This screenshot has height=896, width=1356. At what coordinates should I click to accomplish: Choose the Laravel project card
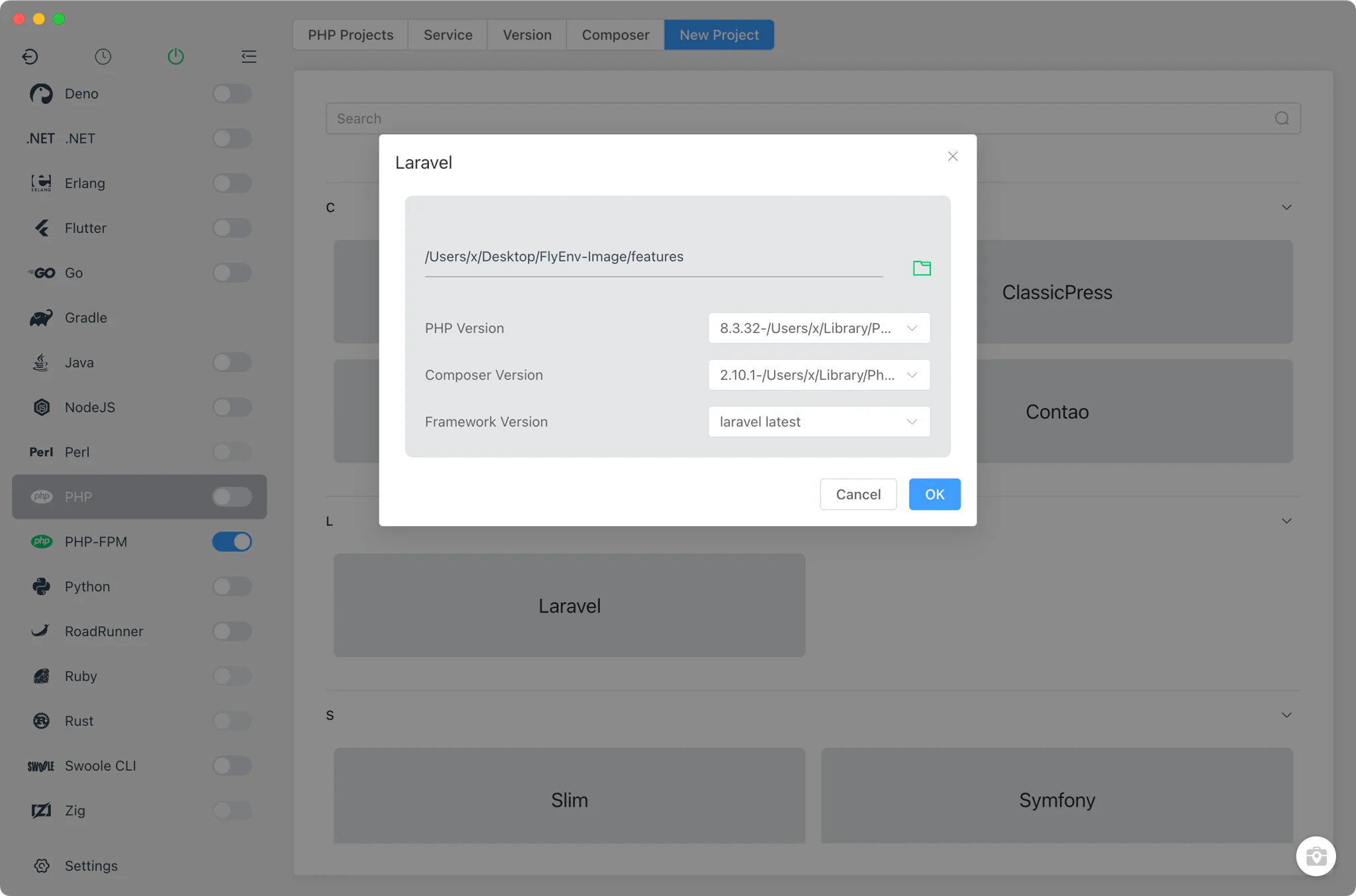[569, 605]
